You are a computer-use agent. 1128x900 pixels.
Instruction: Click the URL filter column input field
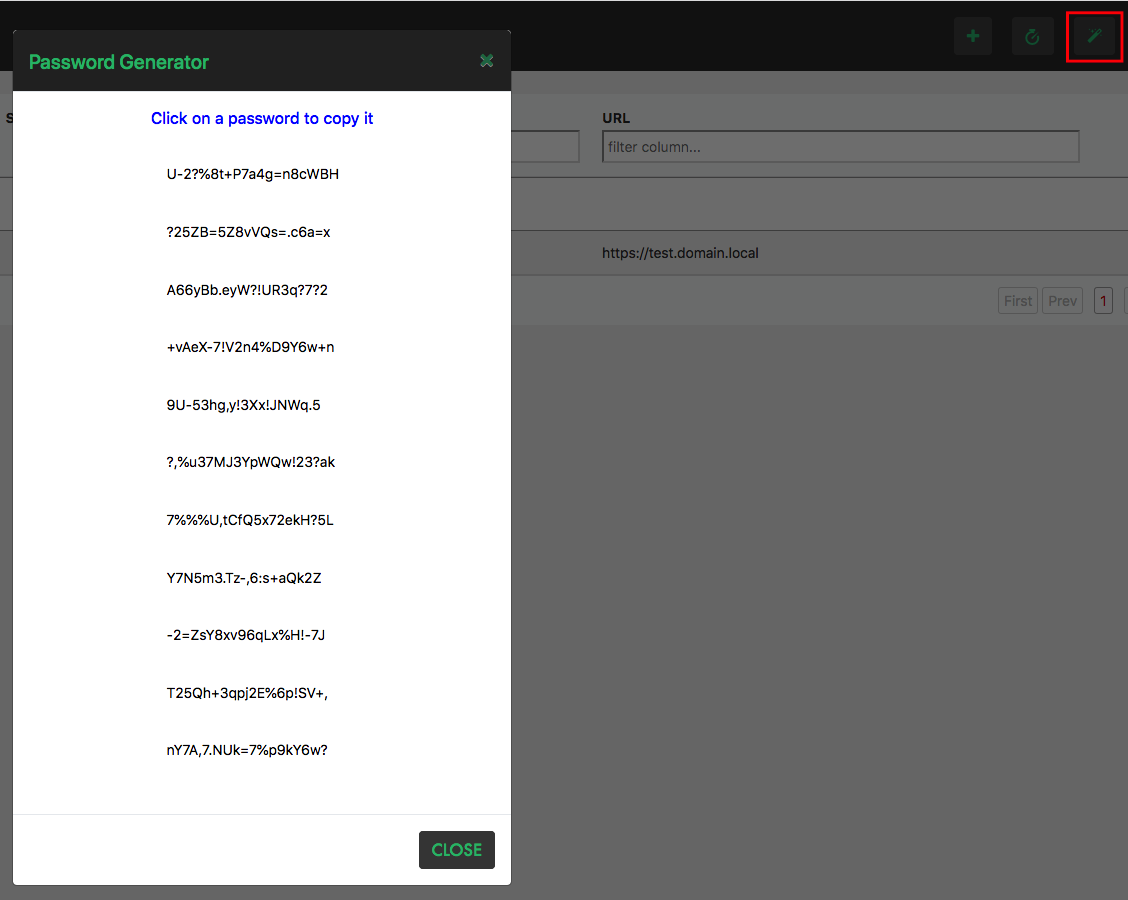tap(840, 147)
